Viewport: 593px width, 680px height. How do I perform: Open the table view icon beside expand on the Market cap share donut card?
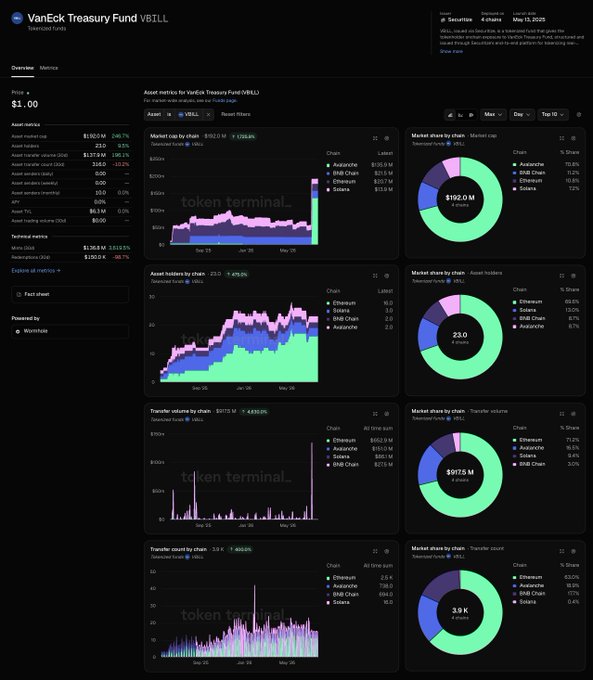coord(573,138)
